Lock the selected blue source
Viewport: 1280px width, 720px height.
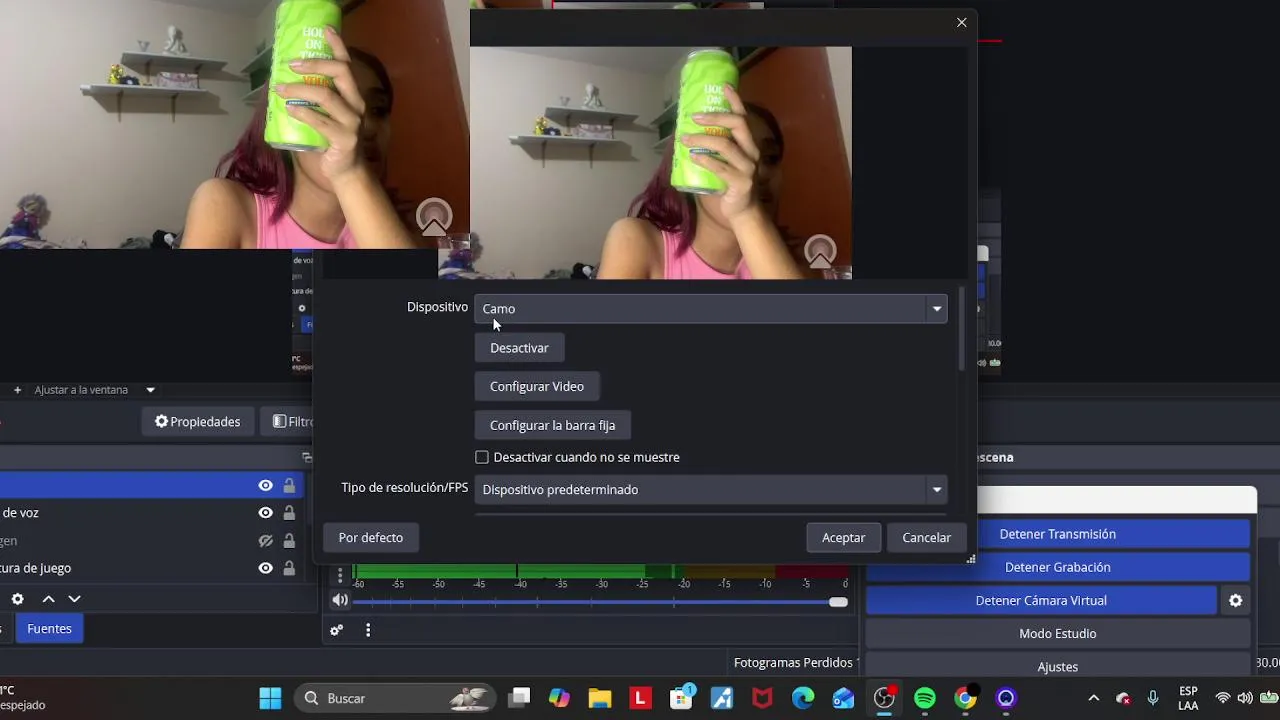(289, 485)
